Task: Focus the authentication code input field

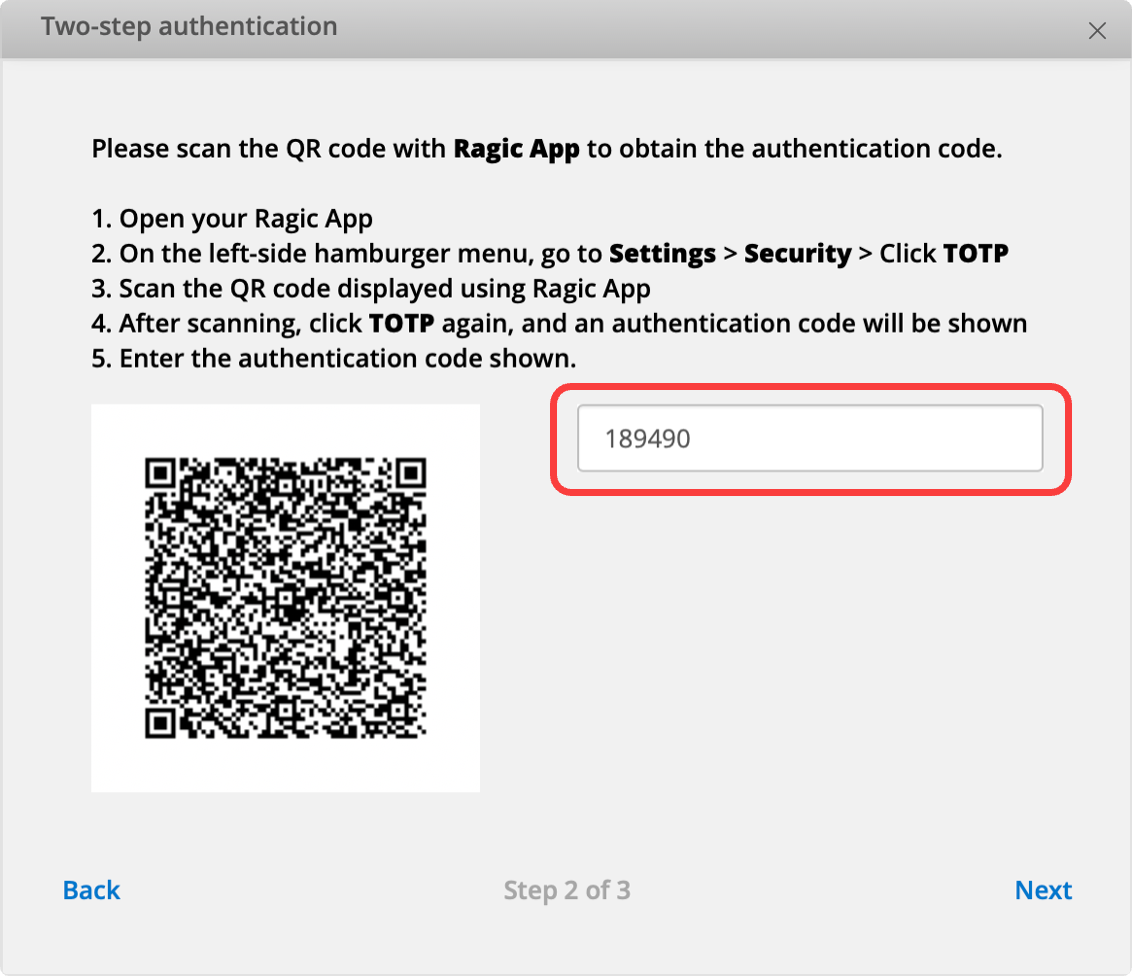Action: click(x=810, y=438)
